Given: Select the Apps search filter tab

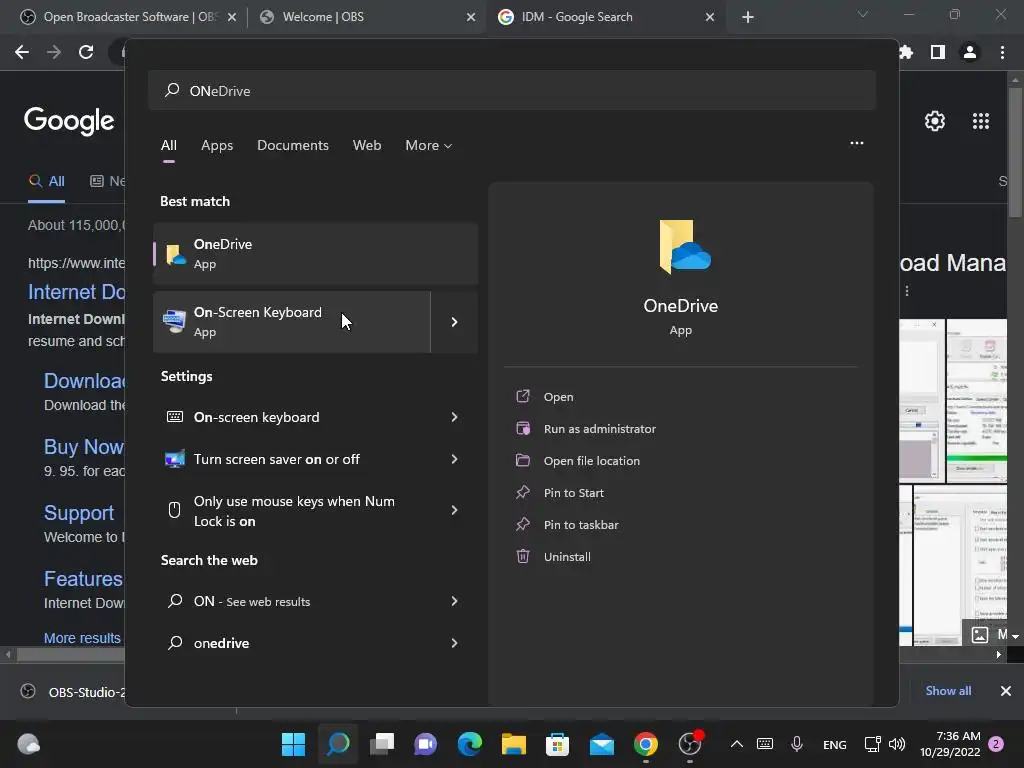Looking at the screenshot, I should pos(217,145).
